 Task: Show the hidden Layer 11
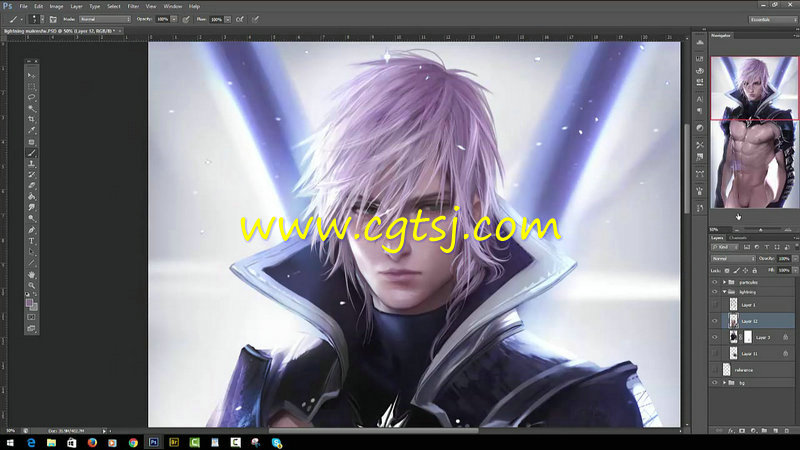click(715, 354)
